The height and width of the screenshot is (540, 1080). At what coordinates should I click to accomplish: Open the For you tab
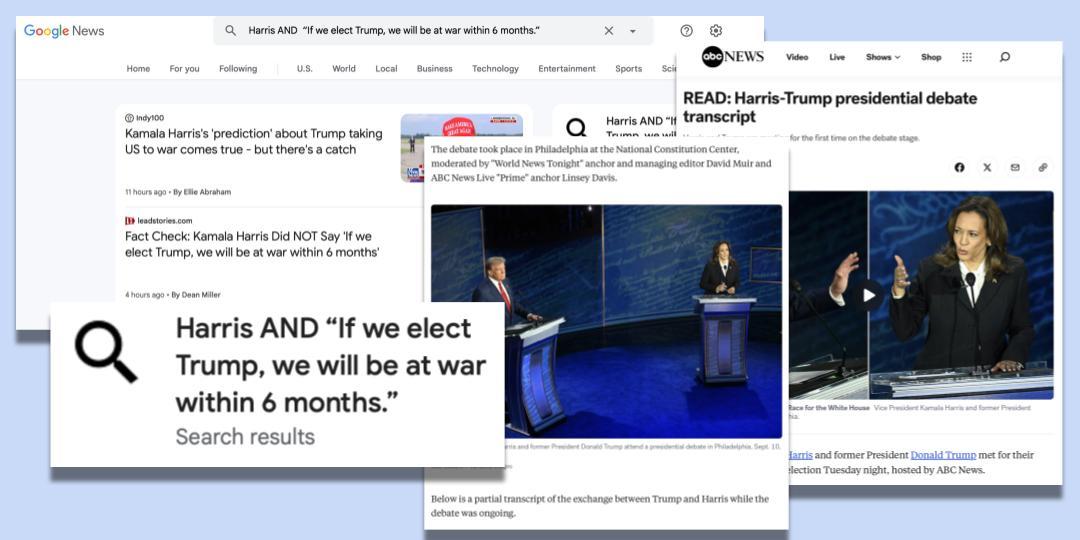click(x=185, y=69)
